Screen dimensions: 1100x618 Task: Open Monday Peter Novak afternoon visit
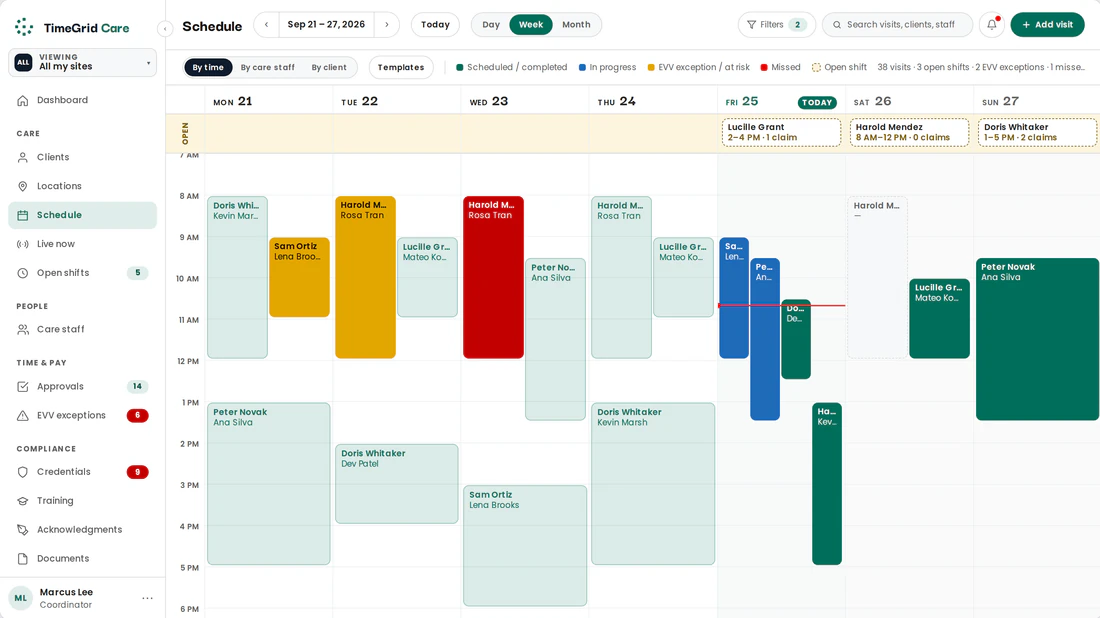point(269,483)
